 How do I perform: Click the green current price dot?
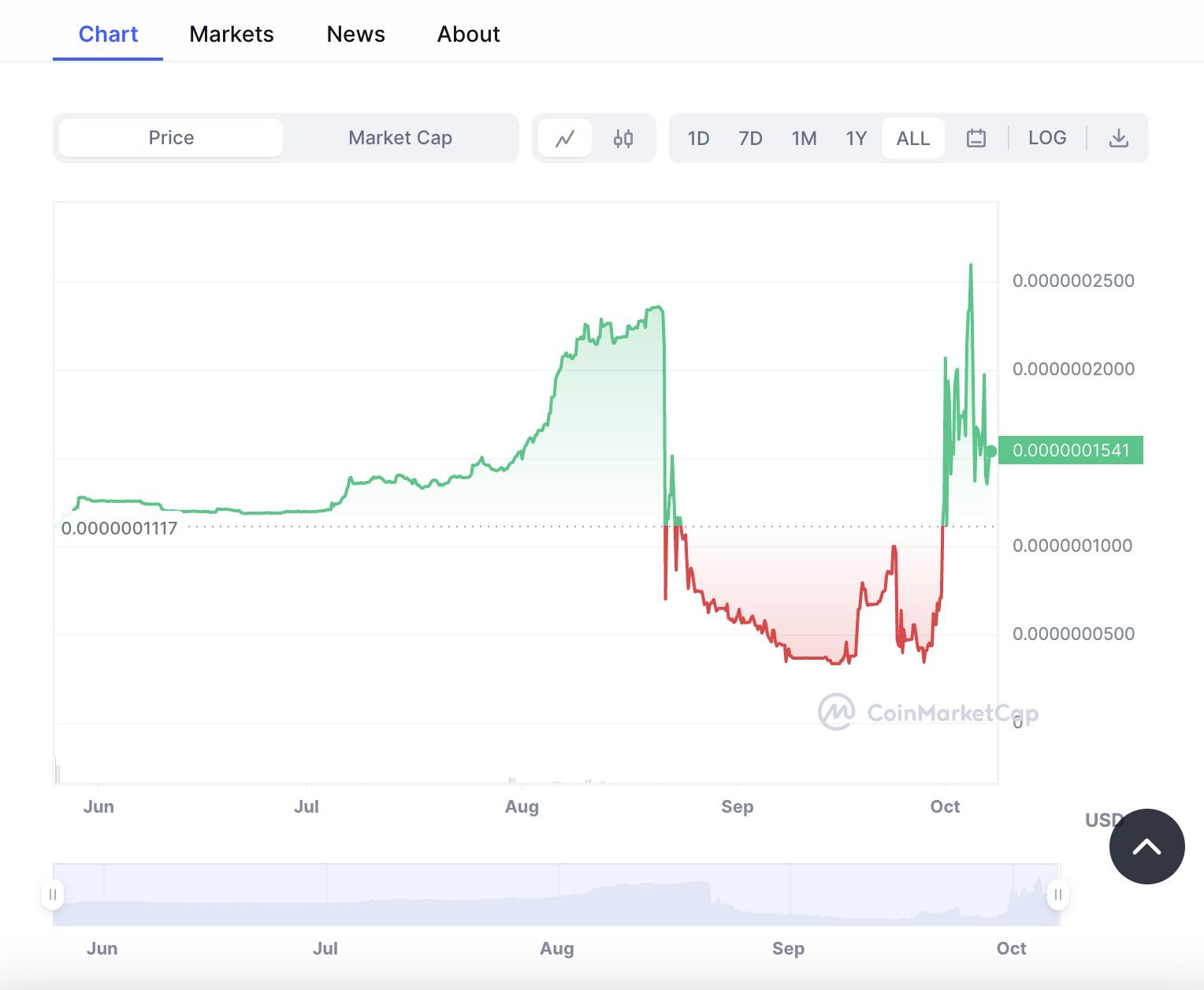coord(991,452)
